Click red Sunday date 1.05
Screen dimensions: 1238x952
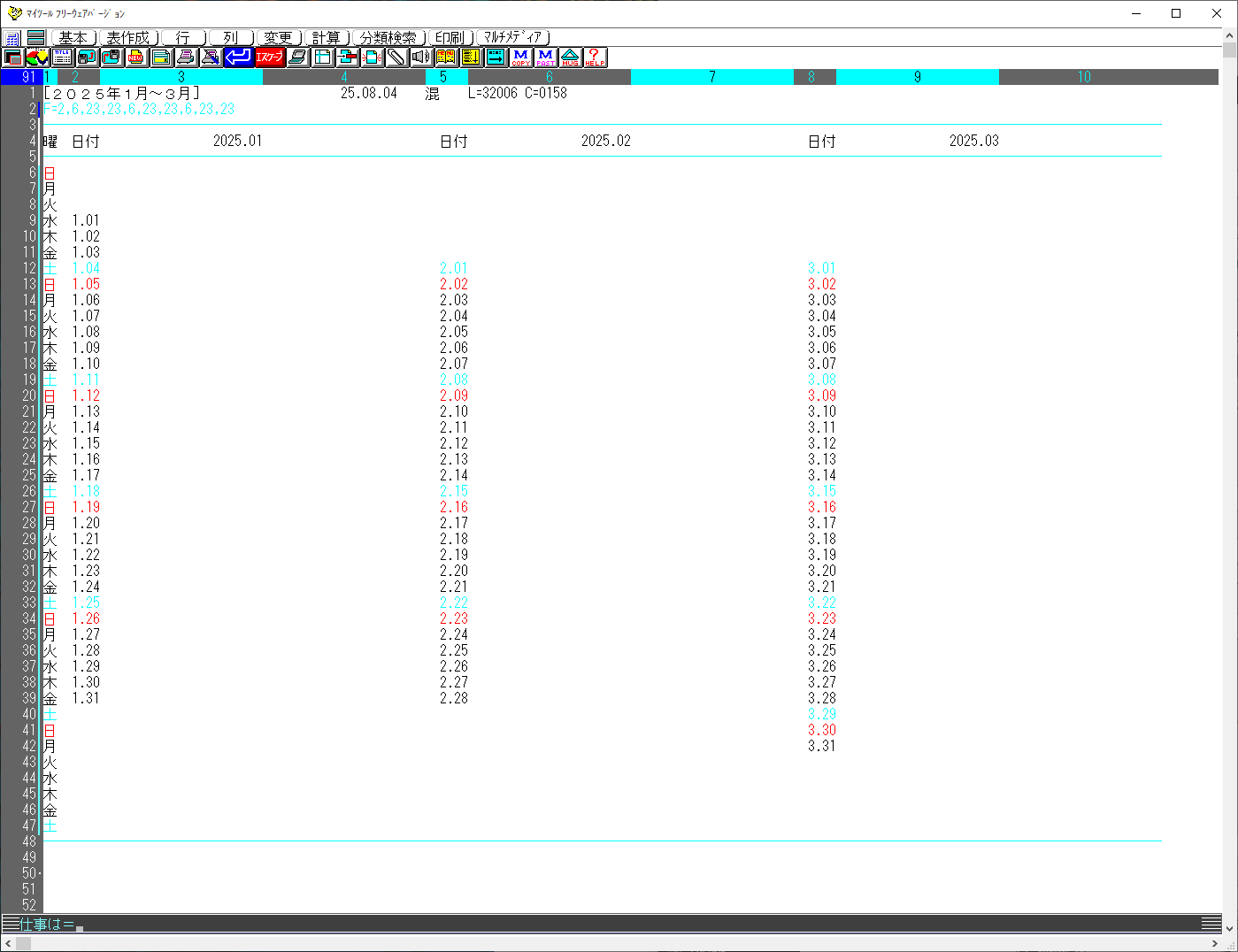87,284
